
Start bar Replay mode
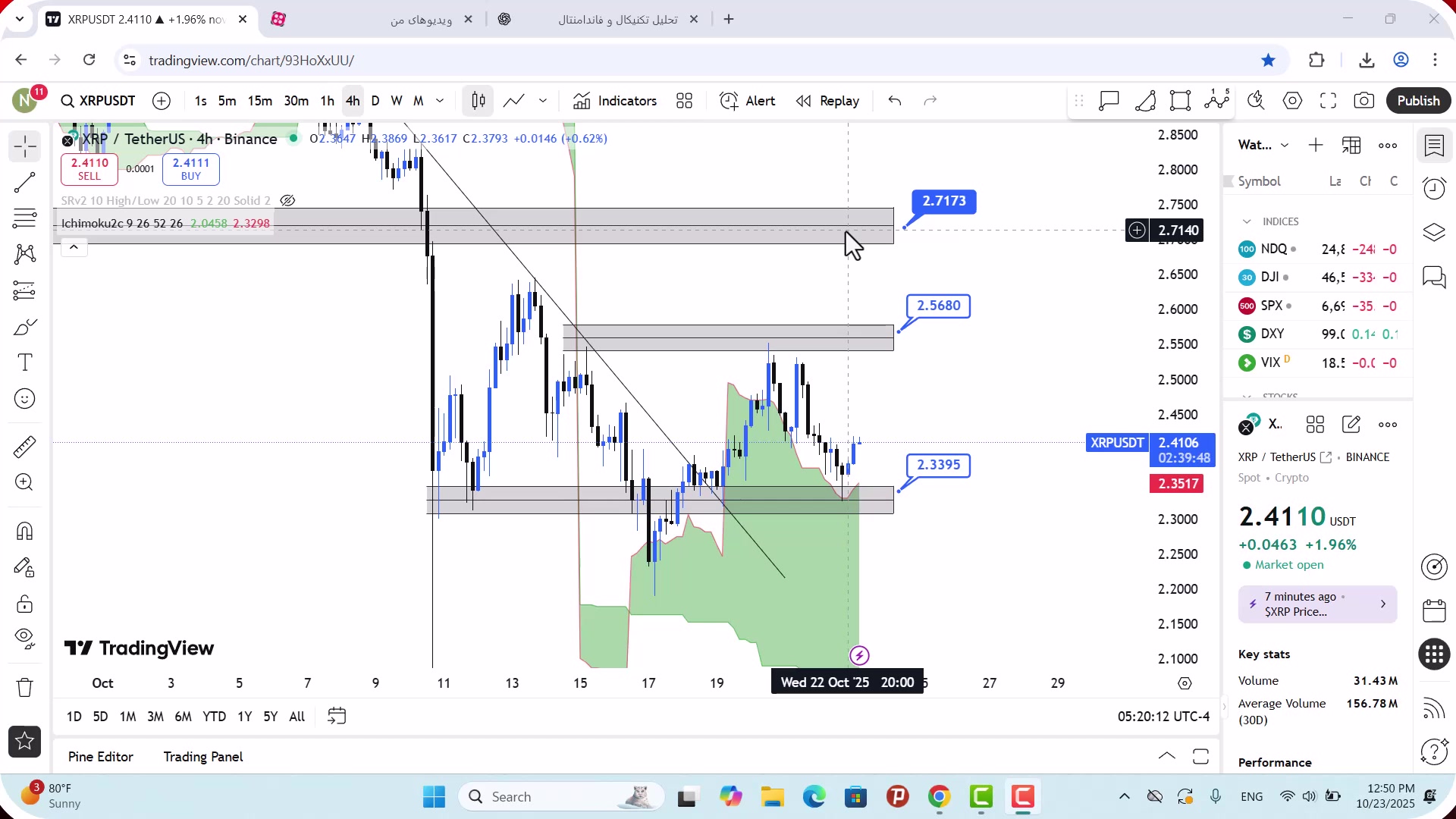(x=827, y=101)
